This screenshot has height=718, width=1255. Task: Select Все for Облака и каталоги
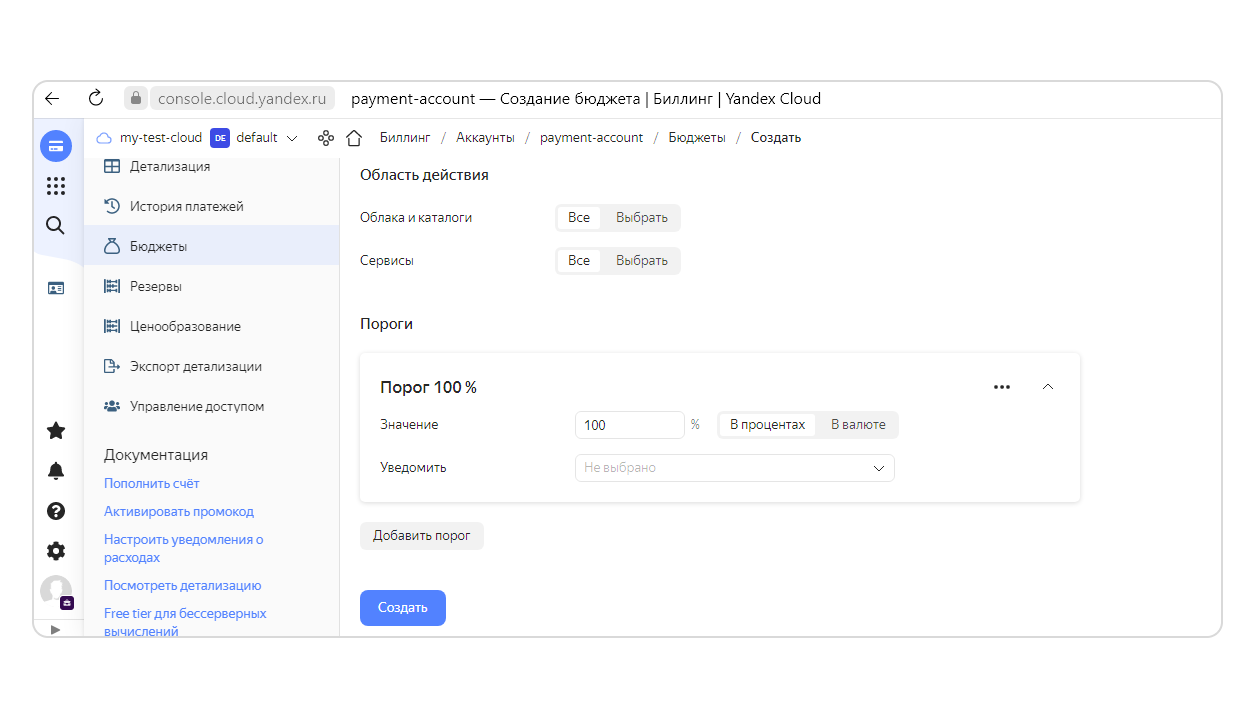579,217
